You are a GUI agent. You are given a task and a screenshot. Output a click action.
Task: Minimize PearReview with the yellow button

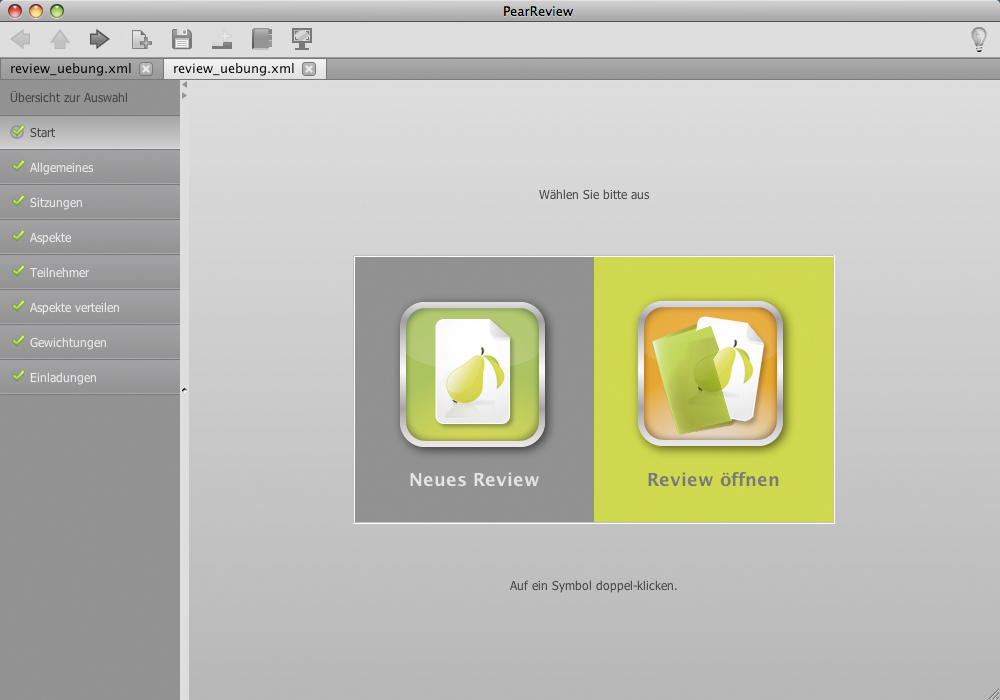36,11
